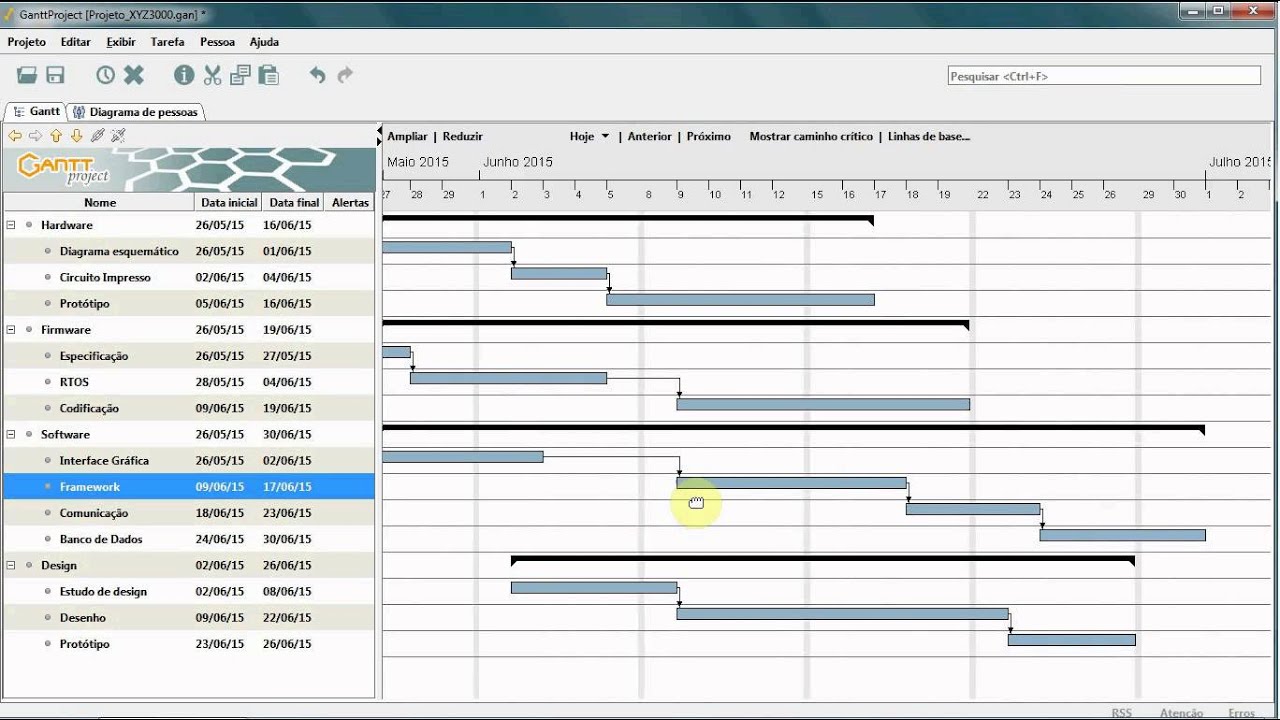This screenshot has width=1280, height=720.
Task: Open the Hoje dropdown arrow
Action: pyautogui.click(x=605, y=137)
